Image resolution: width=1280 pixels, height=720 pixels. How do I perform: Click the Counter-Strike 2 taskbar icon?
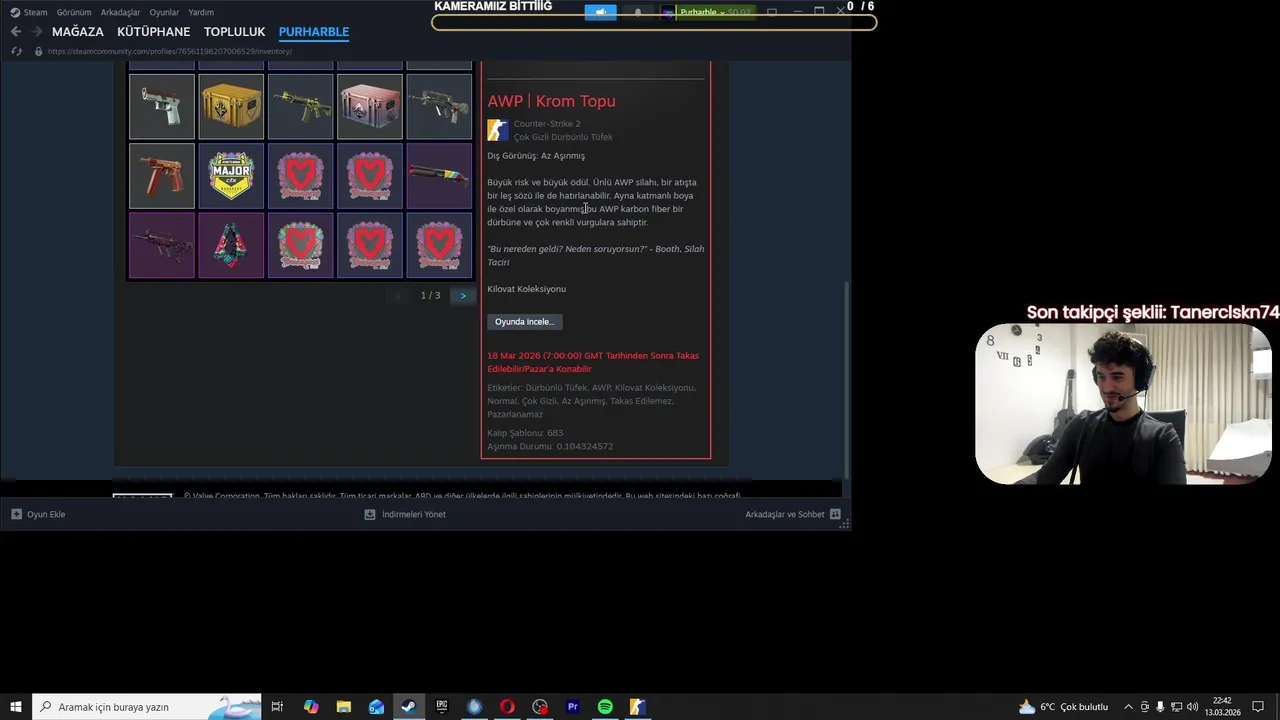pos(637,707)
